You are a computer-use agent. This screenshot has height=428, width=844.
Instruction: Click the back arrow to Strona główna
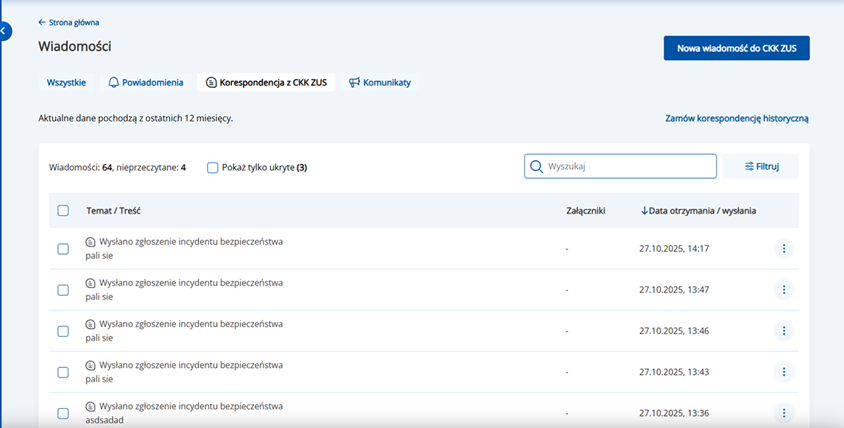tap(42, 22)
